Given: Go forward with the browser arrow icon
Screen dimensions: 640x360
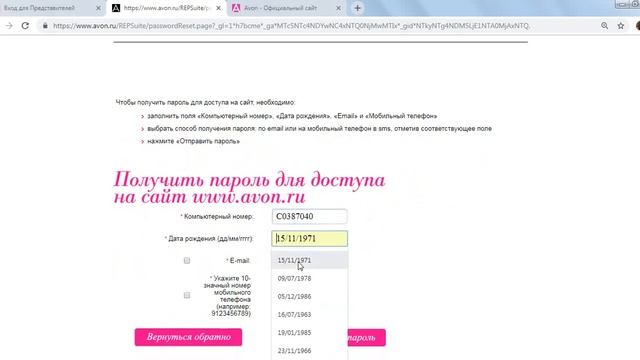Looking at the screenshot, I should point(9,26).
